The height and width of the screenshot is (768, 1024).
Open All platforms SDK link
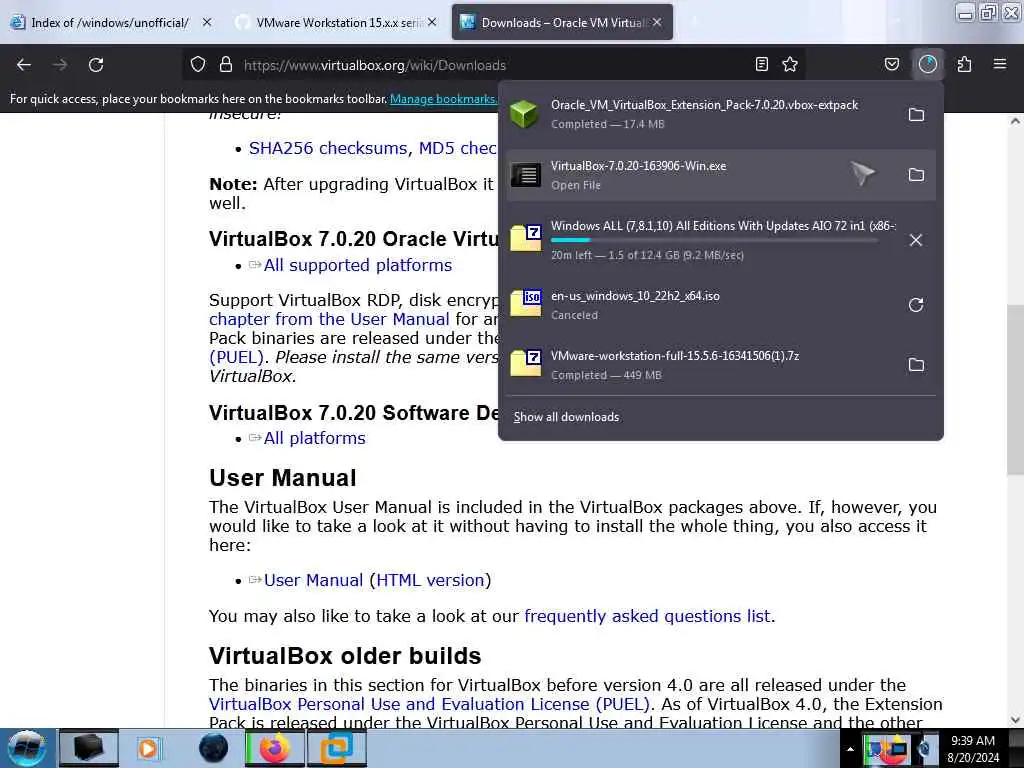[x=315, y=438]
